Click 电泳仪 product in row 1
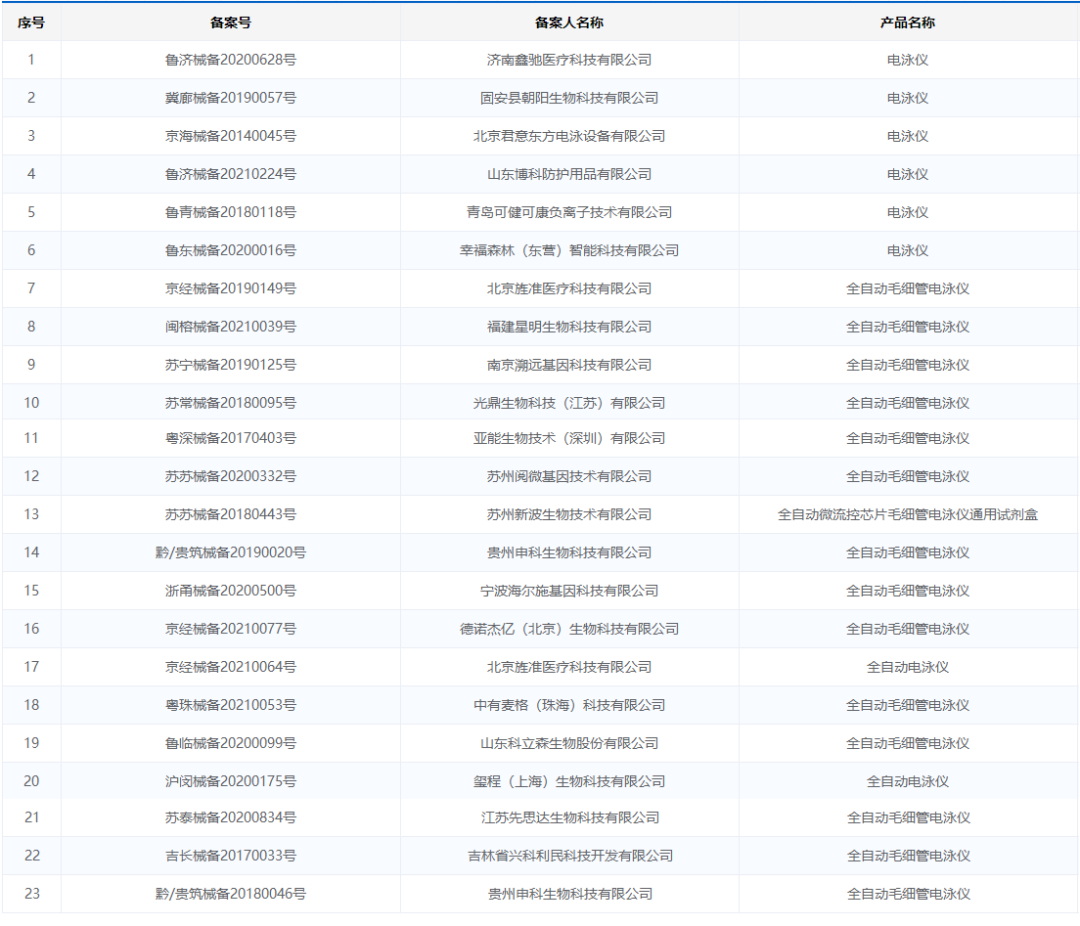This screenshot has width=1080, height=926. tap(907, 60)
